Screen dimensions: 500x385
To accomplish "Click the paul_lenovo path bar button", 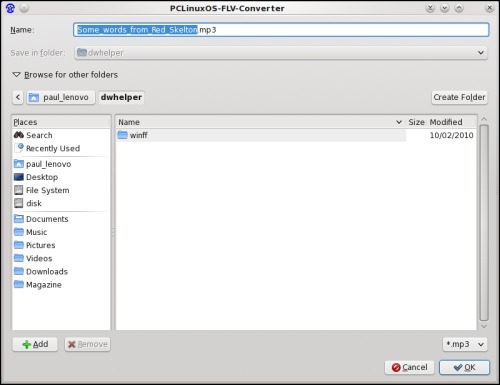I will coord(61,97).
